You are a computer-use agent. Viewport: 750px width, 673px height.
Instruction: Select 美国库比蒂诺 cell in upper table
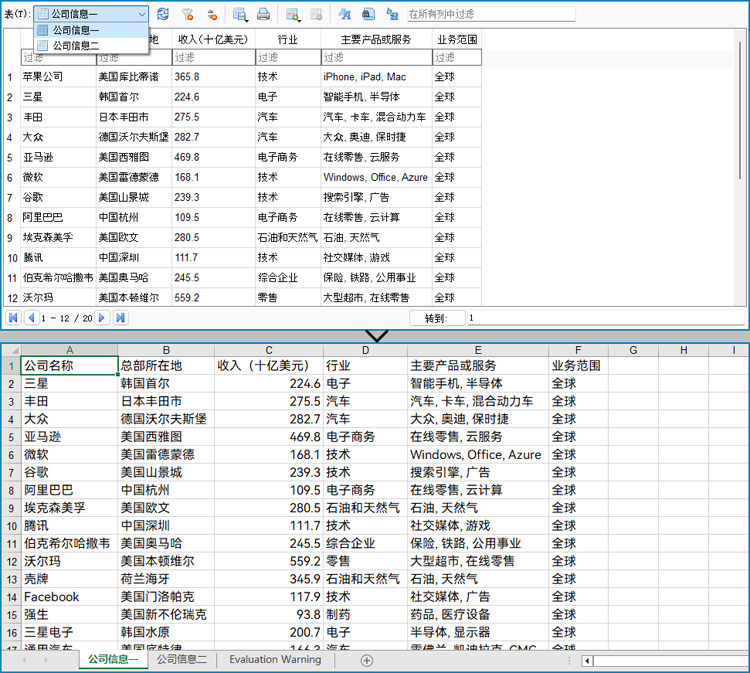(x=134, y=77)
